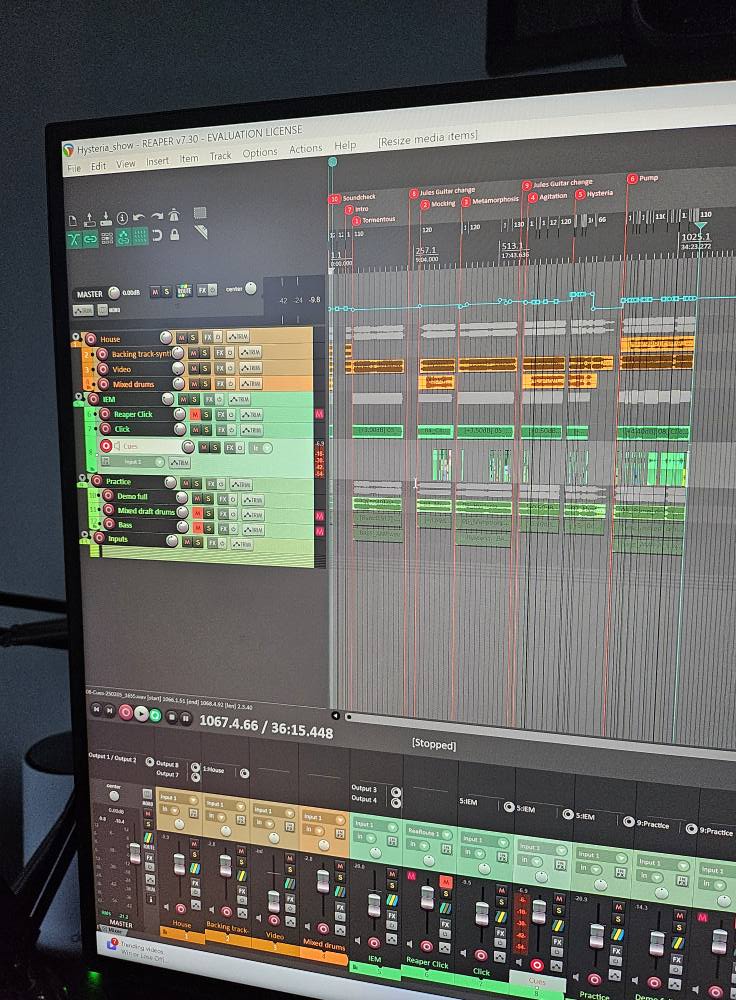
Task: Go to project start transport button
Action: click(x=96, y=709)
